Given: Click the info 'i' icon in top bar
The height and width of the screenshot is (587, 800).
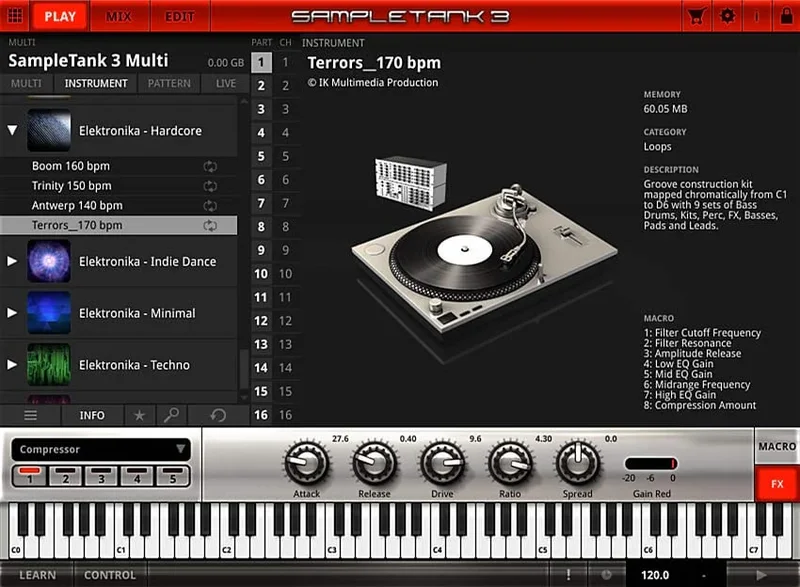Looking at the screenshot, I should click(x=757, y=16).
